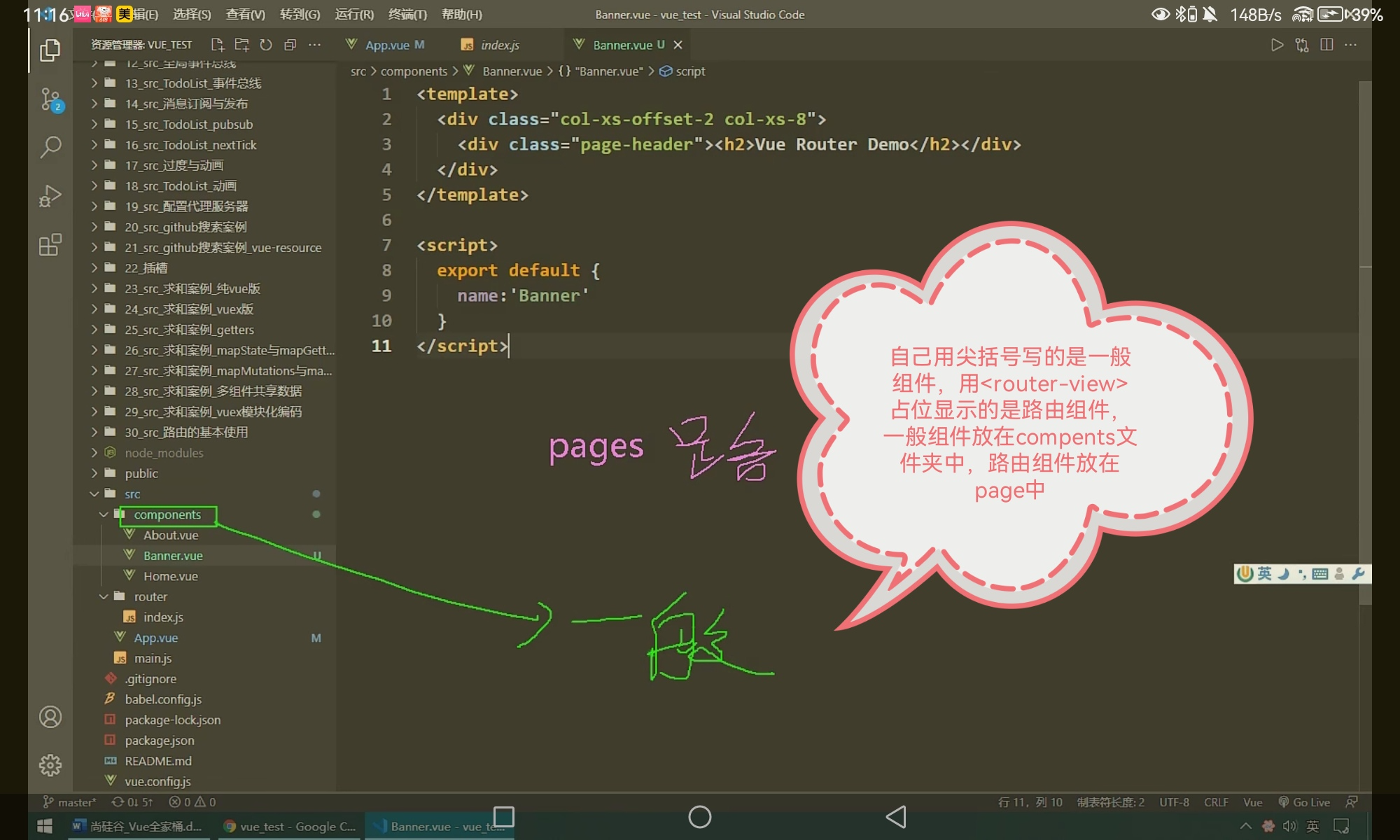The height and width of the screenshot is (840, 1400).
Task: Run the current file with play icon
Action: pos(1277,45)
